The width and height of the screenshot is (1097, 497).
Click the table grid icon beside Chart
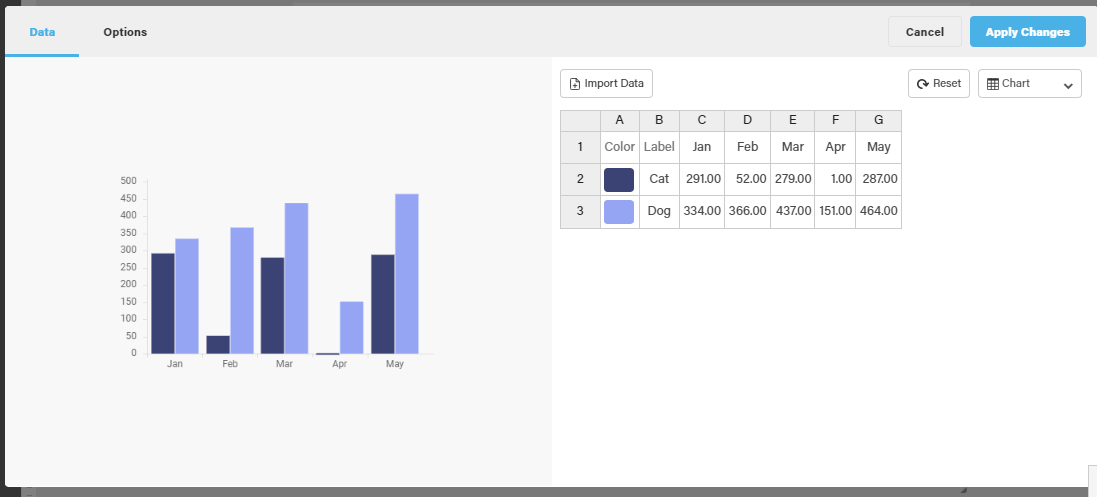pyautogui.click(x=993, y=84)
